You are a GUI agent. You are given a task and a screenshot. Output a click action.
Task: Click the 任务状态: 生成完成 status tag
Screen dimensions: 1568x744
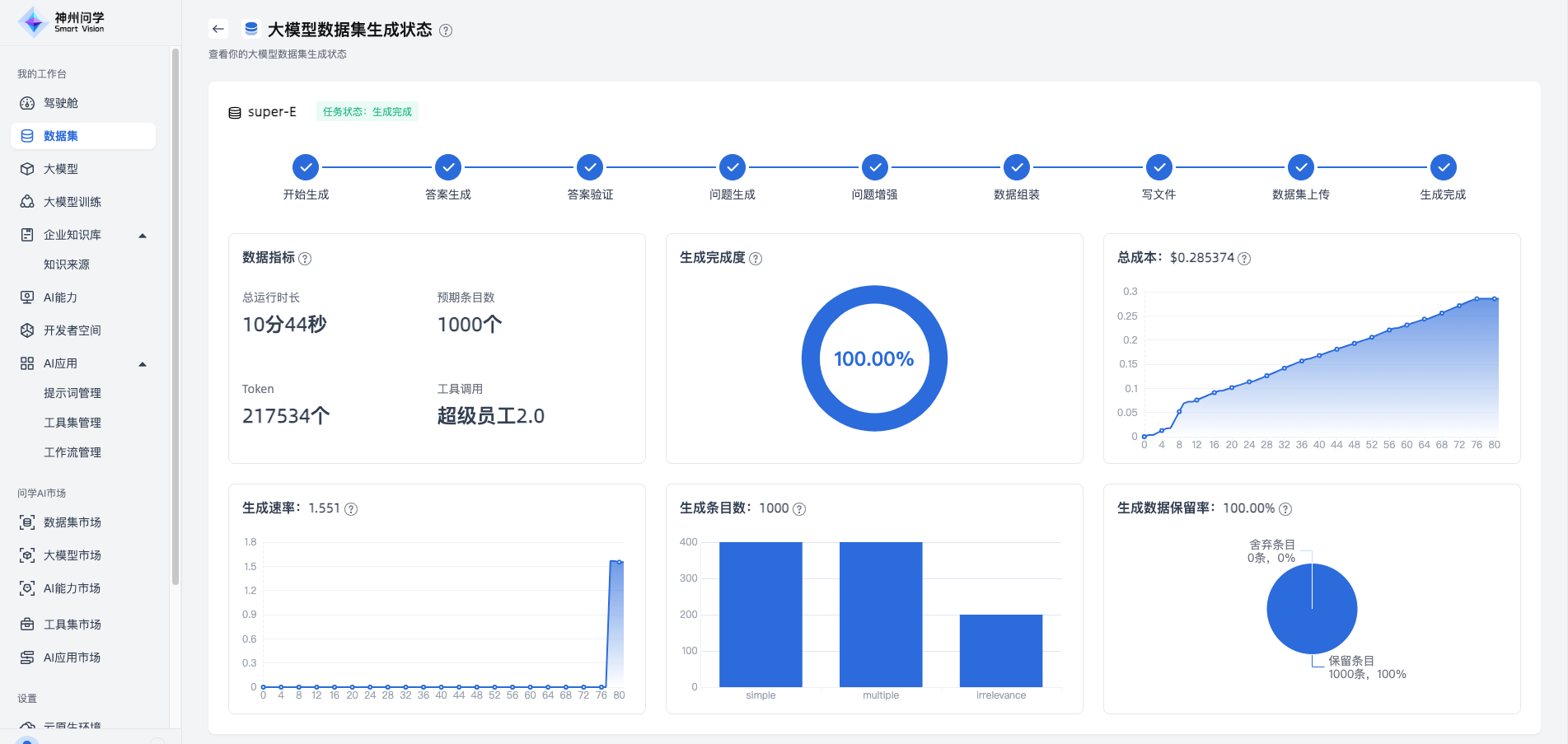point(367,112)
